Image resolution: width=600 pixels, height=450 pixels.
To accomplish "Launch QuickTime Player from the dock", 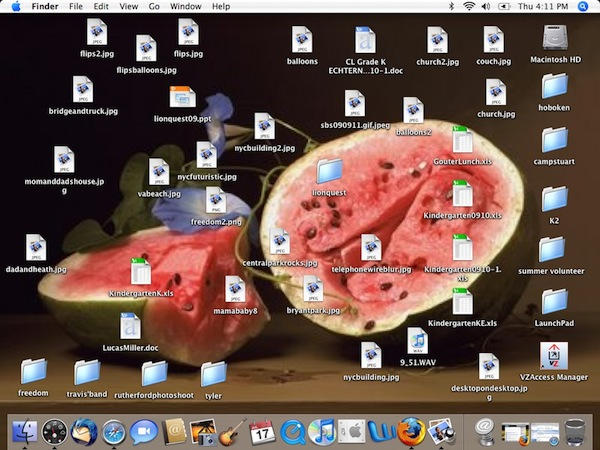I will tap(292, 432).
